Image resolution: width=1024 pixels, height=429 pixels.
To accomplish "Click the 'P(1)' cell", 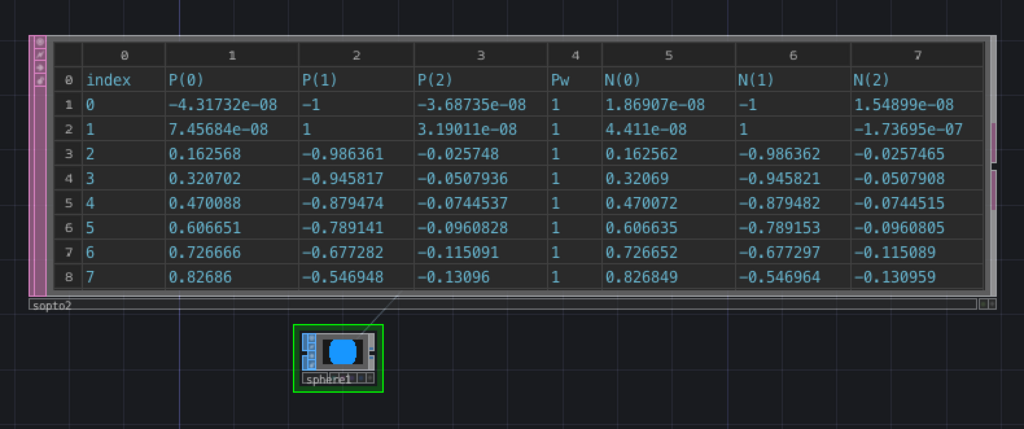I will [357, 80].
